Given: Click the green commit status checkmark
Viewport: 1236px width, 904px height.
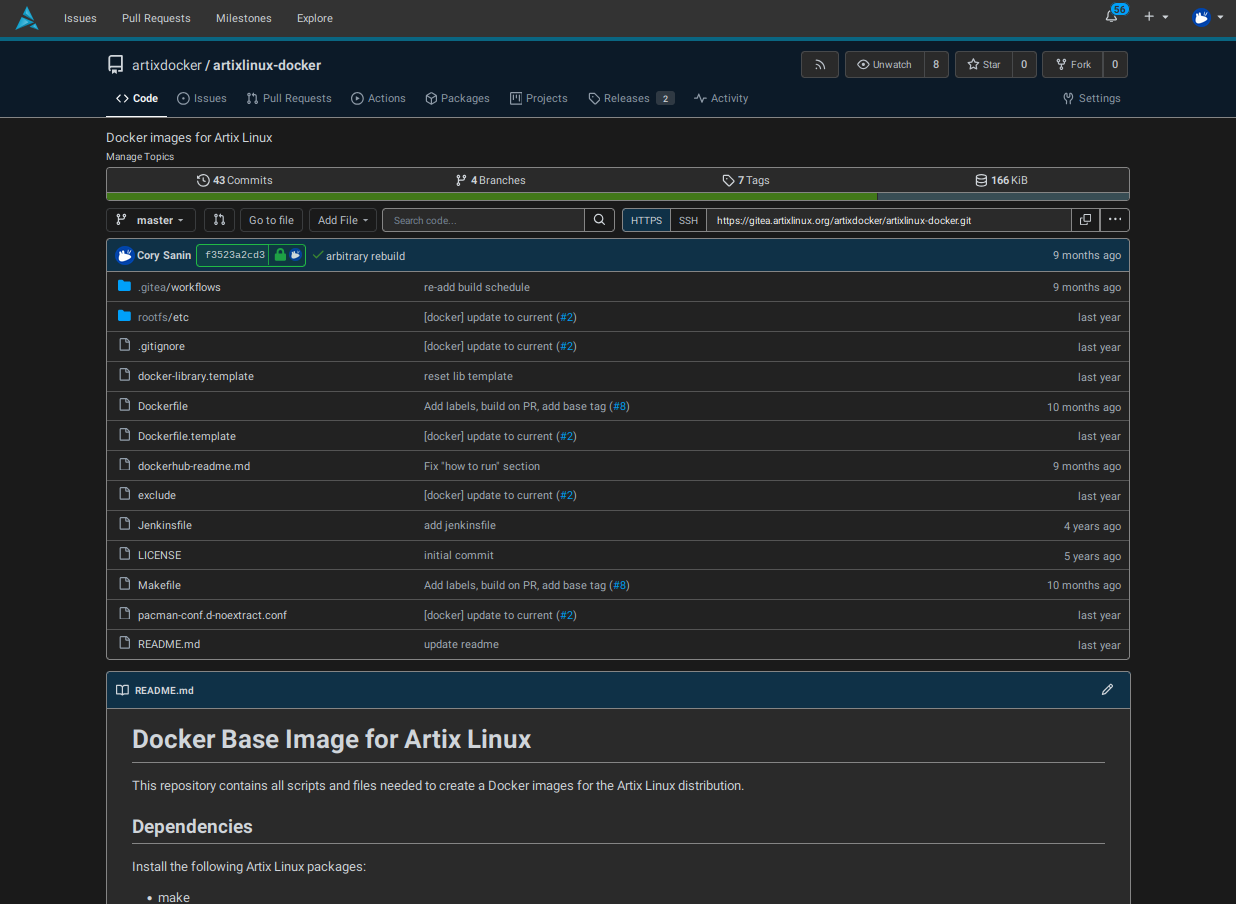Looking at the screenshot, I should [x=318, y=256].
